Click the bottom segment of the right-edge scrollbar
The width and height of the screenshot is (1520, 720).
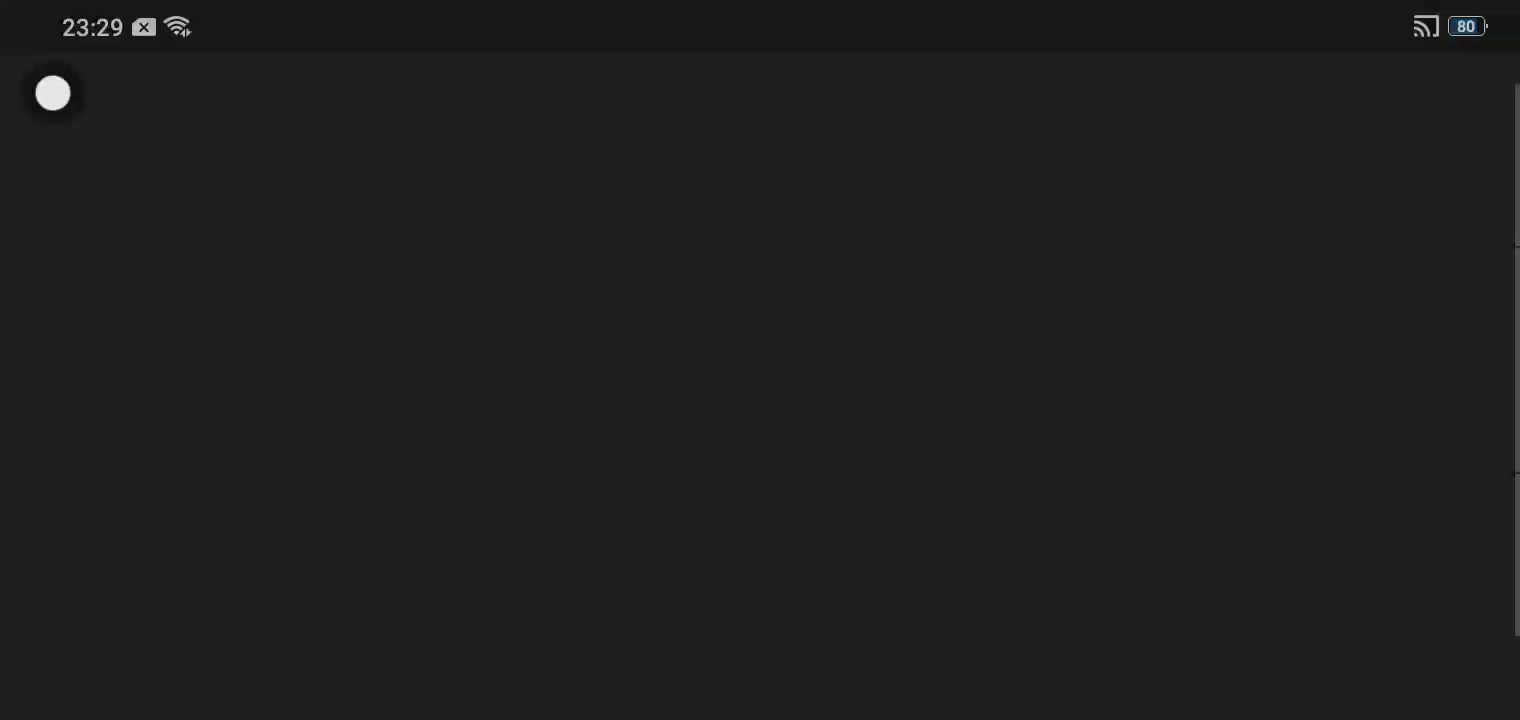pyautogui.click(x=1517, y=555)
